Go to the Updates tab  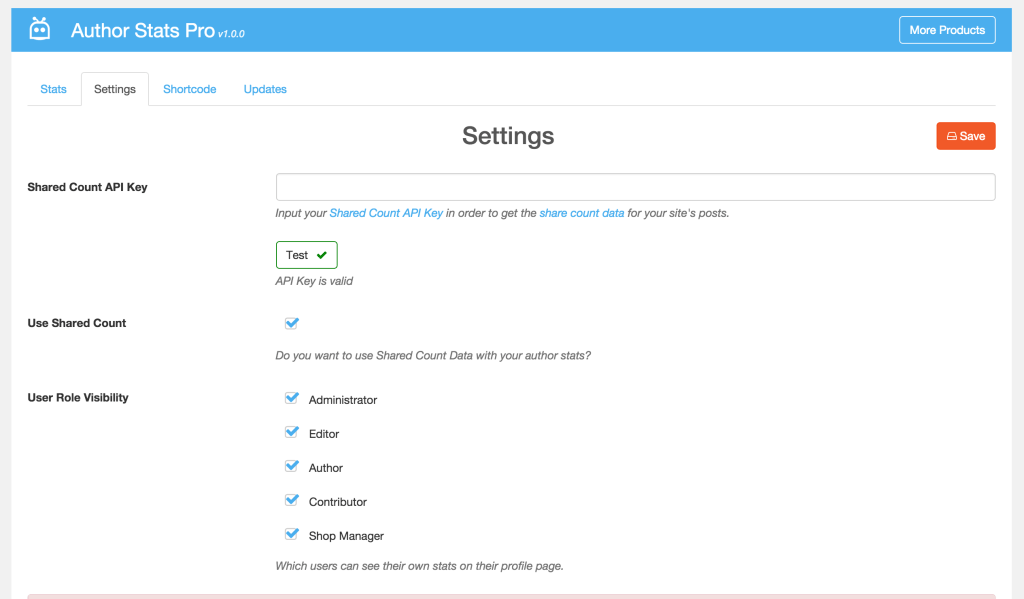pos(264,88)
